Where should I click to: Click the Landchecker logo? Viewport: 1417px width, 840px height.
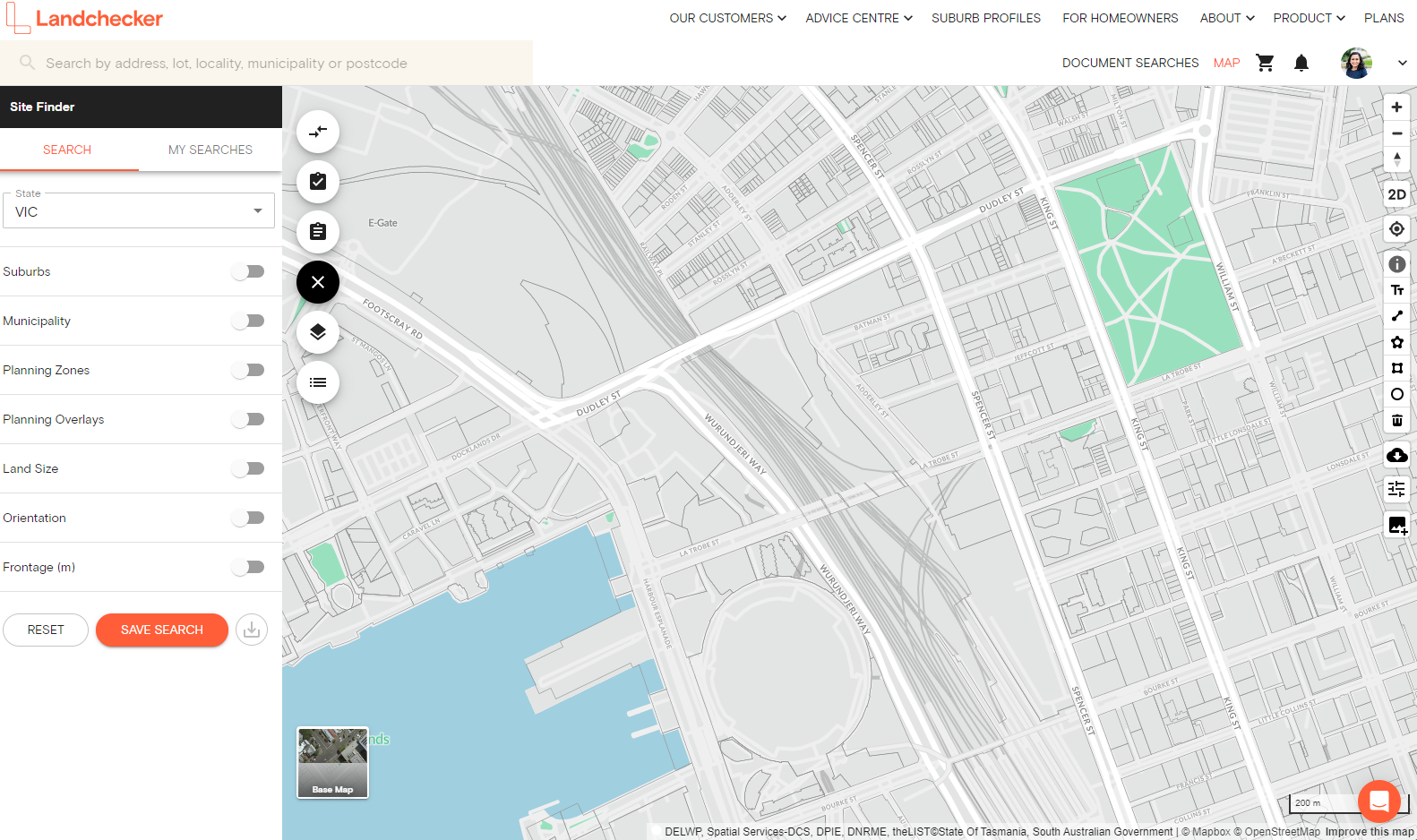(85, 18)
